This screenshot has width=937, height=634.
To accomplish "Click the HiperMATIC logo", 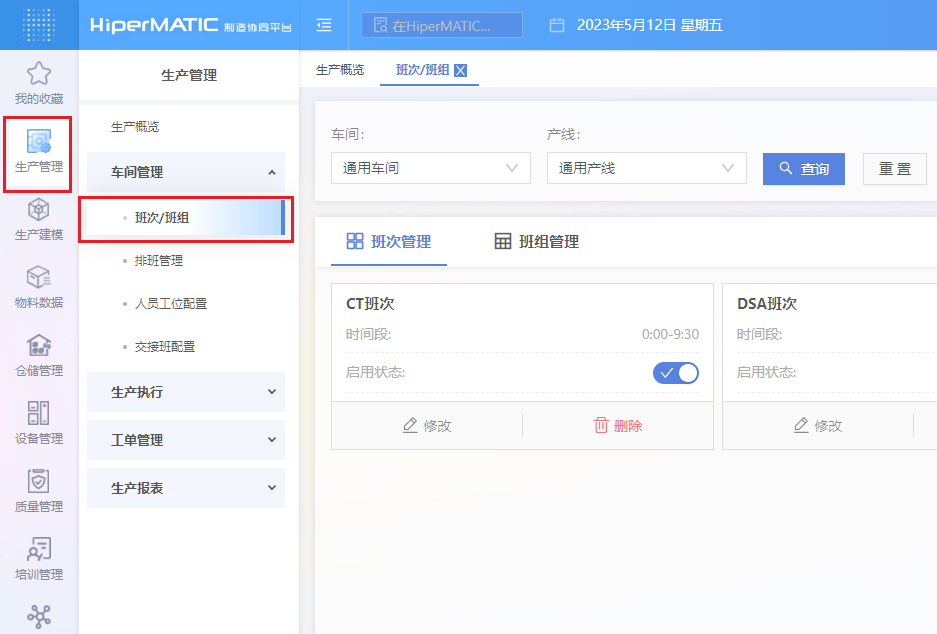I will [x=191, y=25].
